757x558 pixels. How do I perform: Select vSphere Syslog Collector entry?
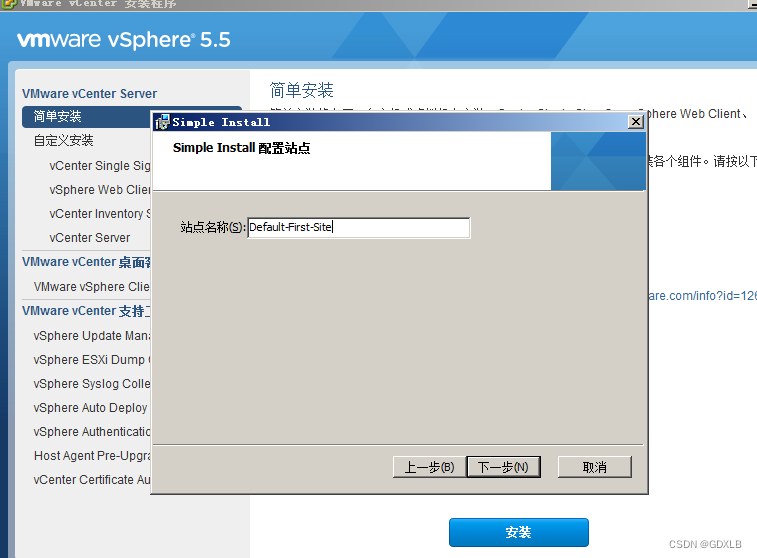point(92,384)
